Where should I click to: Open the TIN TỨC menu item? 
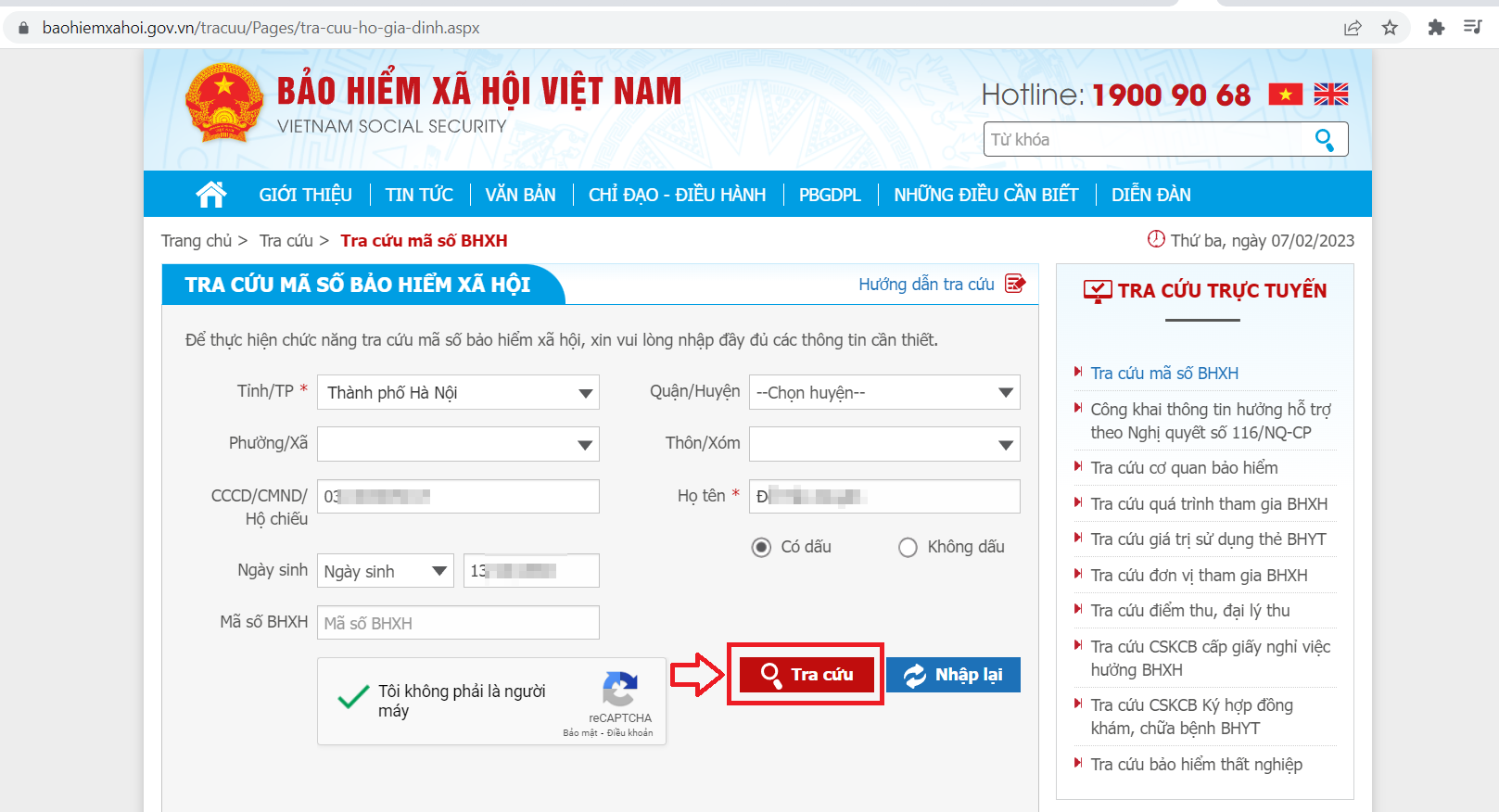tap(419, 195)
